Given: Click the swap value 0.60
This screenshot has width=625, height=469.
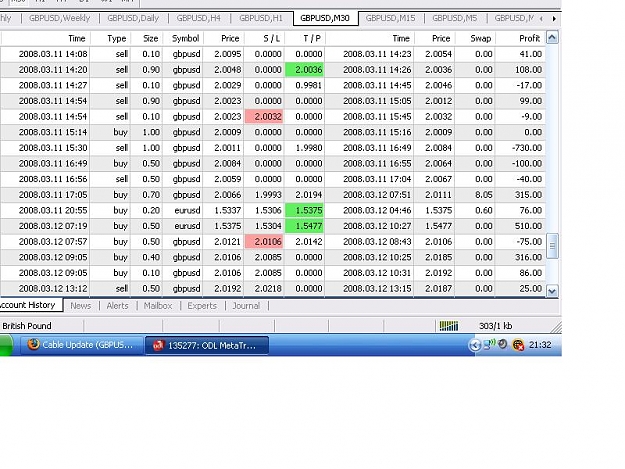Looking at the screenshot, I should coord(483,210).
